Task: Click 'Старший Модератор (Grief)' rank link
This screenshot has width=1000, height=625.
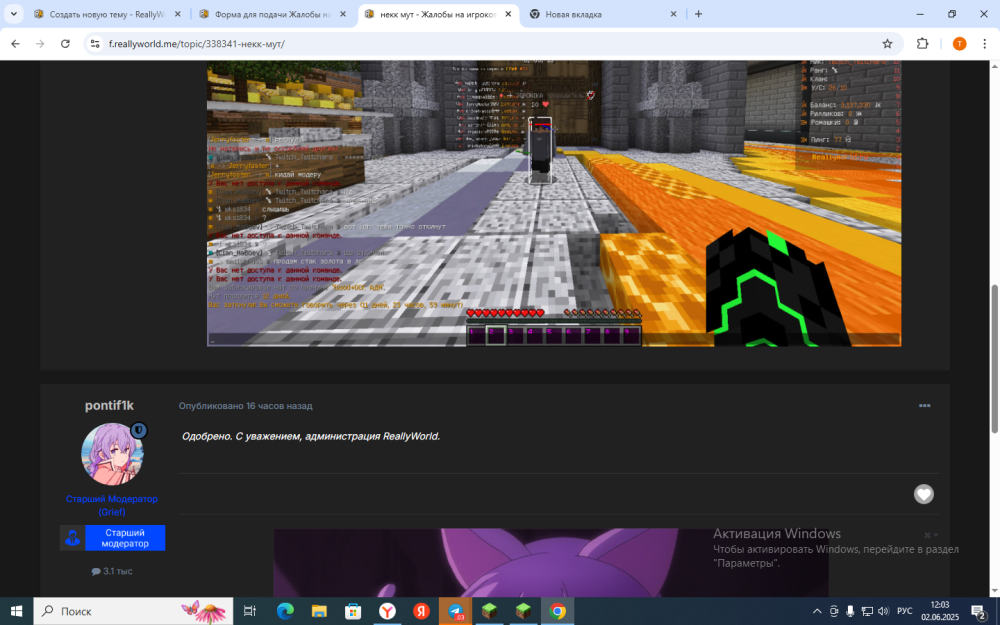Action: pyautogui.click(x=112, y=505)
